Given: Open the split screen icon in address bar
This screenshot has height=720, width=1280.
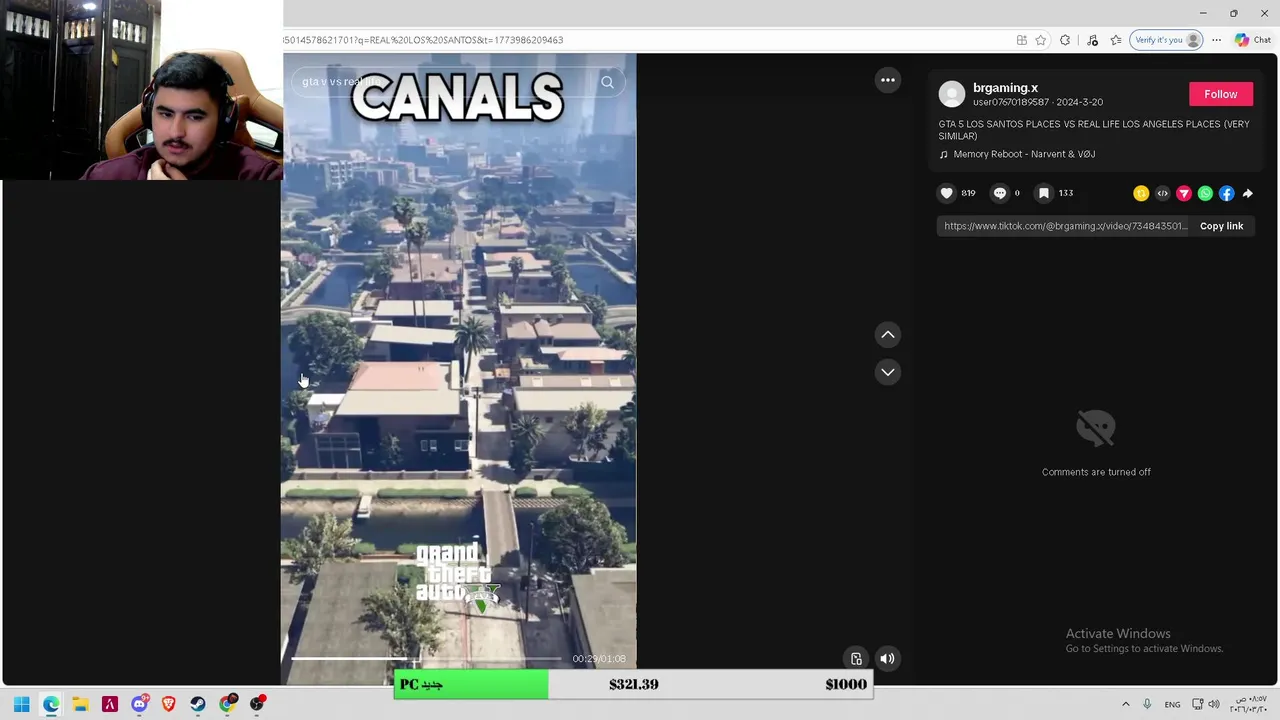Looking at the screenshot, I should pyautogui.click(x=1021, y=40).
